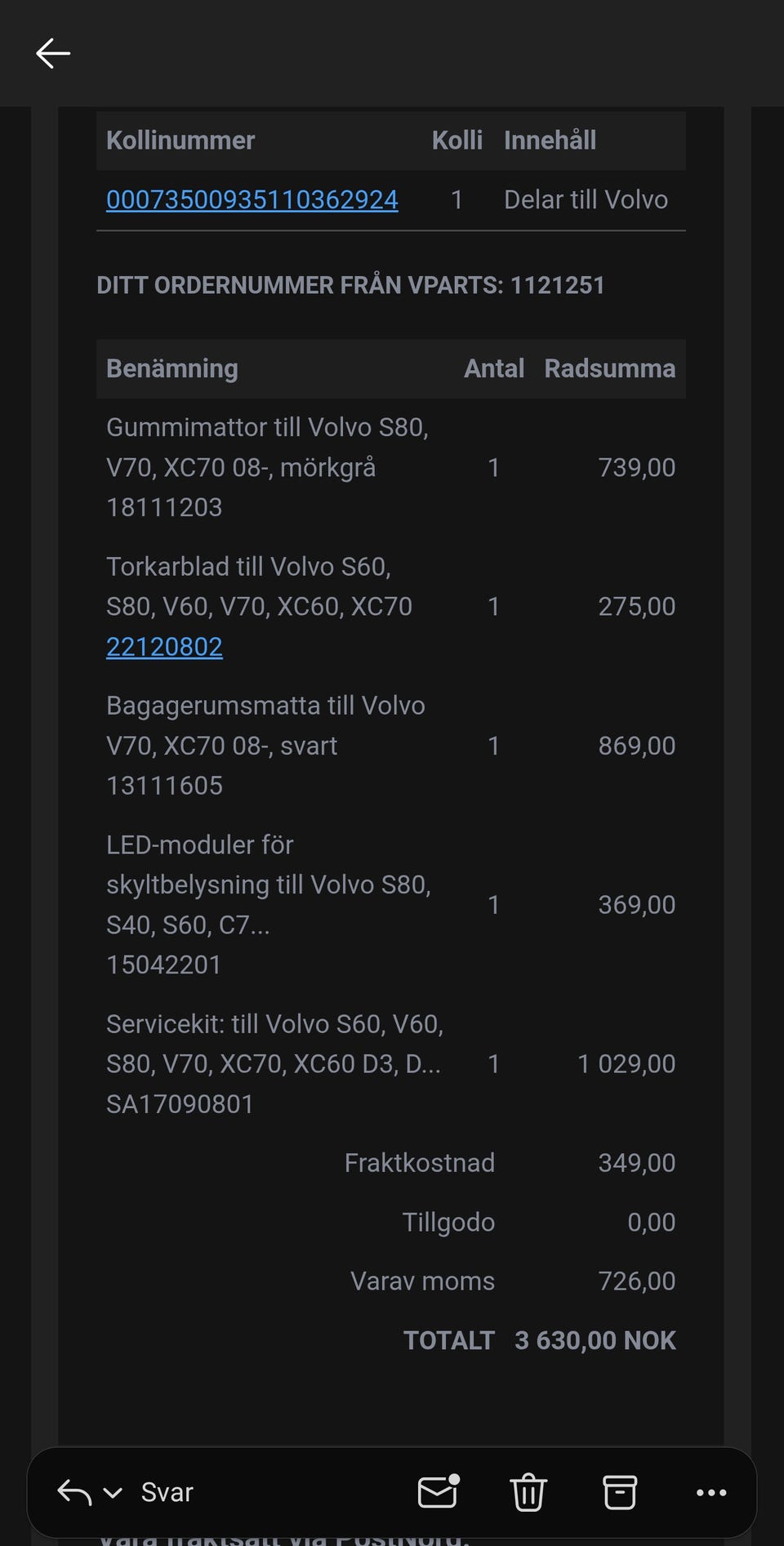
Task: Tap the Benämning column header
Action: coord(172,368)
